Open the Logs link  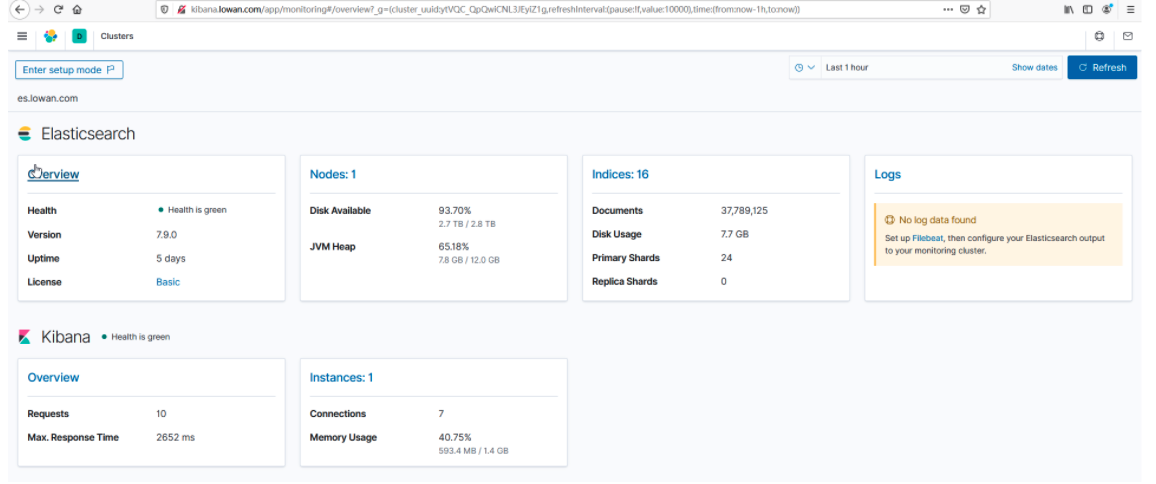(888, 175)
